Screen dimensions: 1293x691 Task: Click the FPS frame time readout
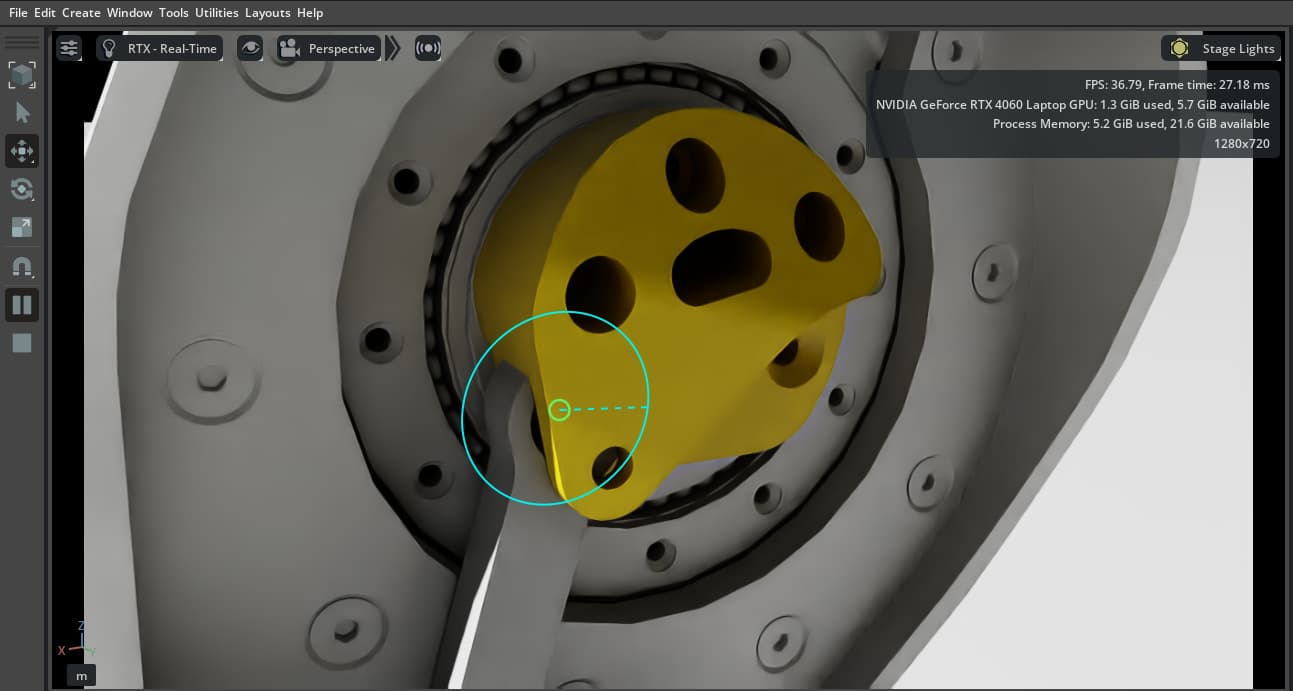pyautogui.click(x=1177, y=85)
